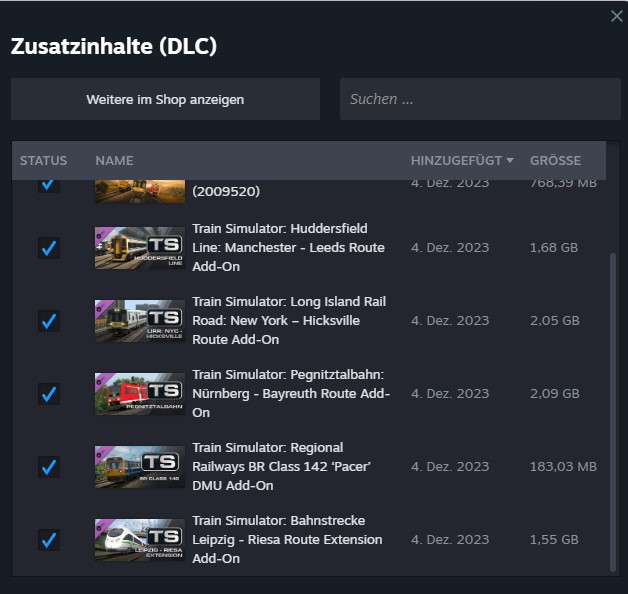Uncheck the Class 142 'Pacer' DMU checkbox
The height and width of the screenshot is (594, 628).
click(x=49, y=466)
